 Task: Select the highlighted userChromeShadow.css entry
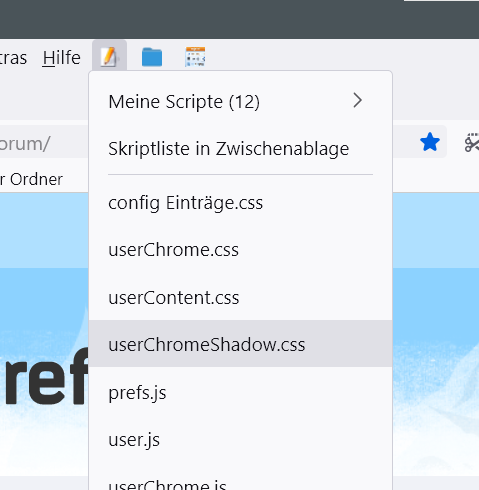(240, 344)
